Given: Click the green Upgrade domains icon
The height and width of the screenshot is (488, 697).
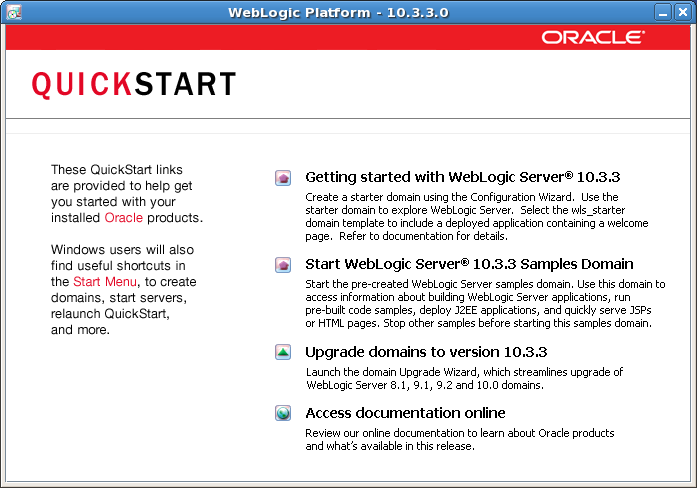Looking at the screenshot, I should point(283,352).
